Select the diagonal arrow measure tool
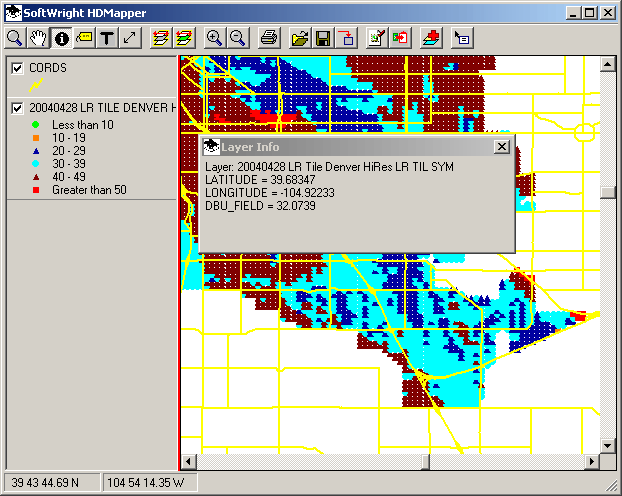 point(131,38)
